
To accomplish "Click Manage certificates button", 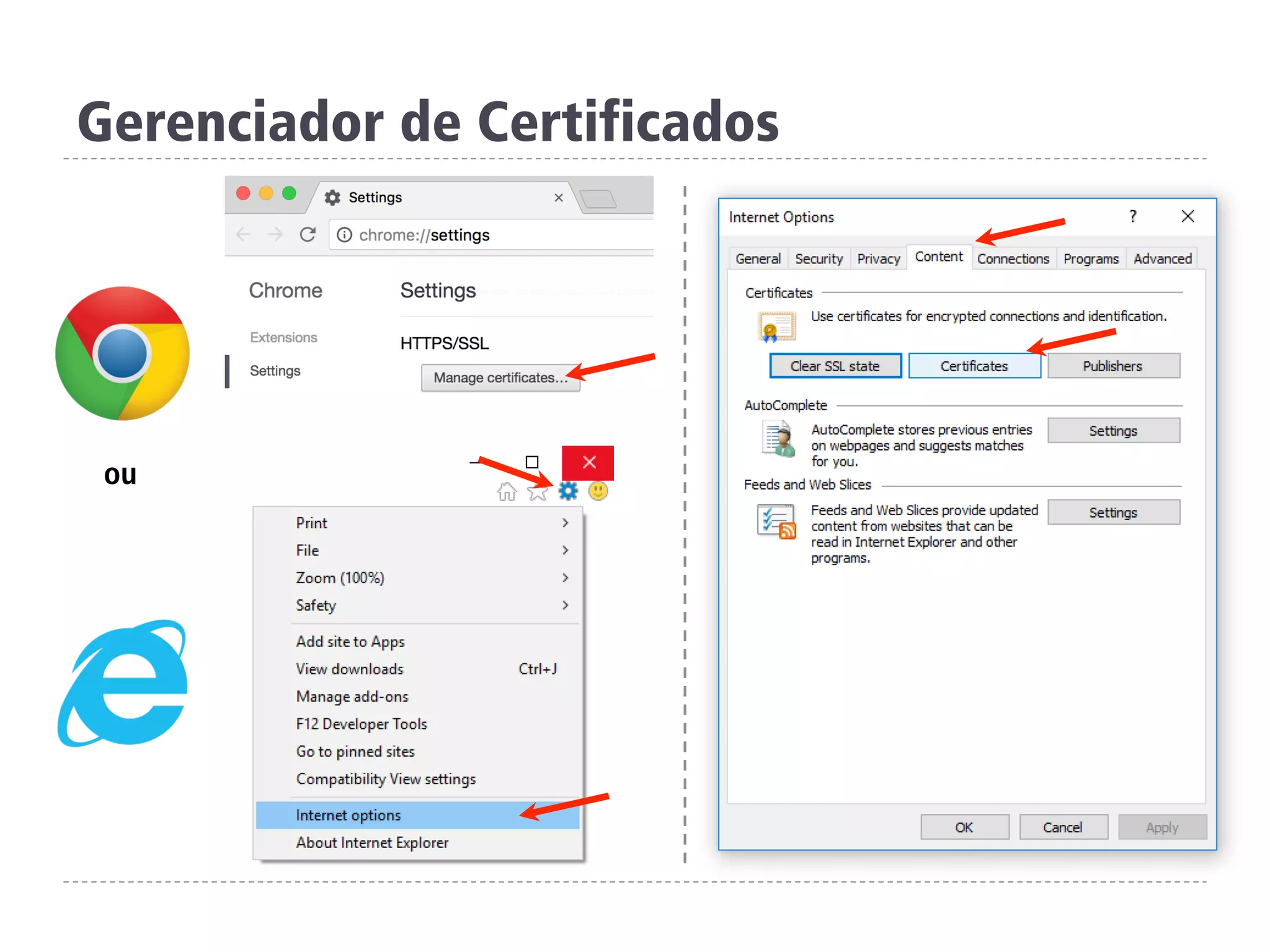I will (x=500, y=377).
